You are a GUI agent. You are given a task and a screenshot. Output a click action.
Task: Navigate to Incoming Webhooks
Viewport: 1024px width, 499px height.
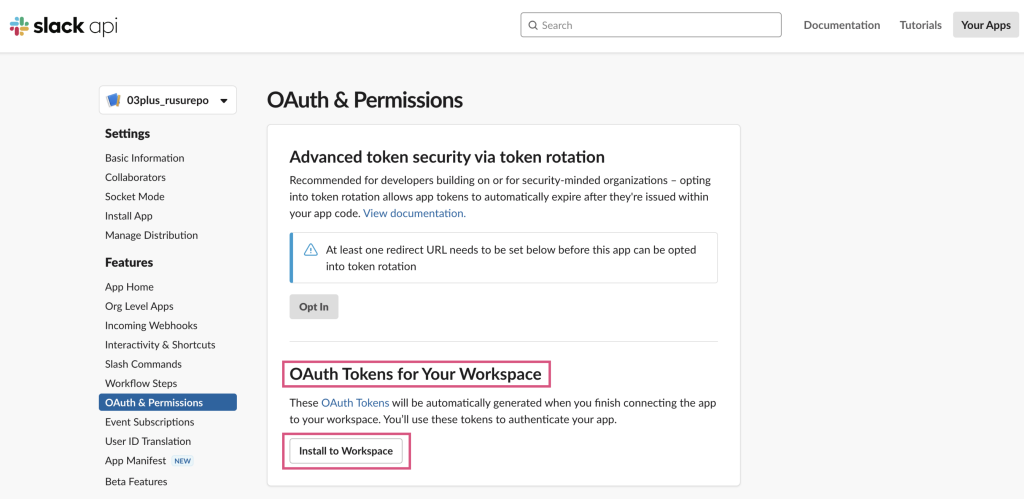coord(151,325)
